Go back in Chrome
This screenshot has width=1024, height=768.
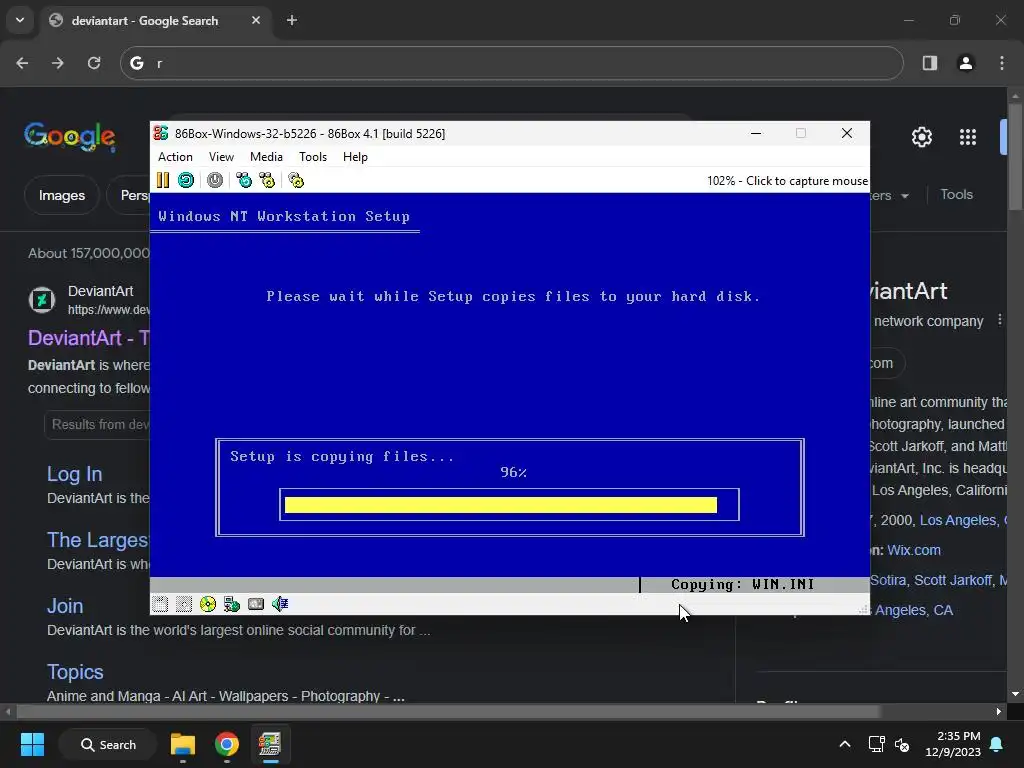[x=22, y=63]
